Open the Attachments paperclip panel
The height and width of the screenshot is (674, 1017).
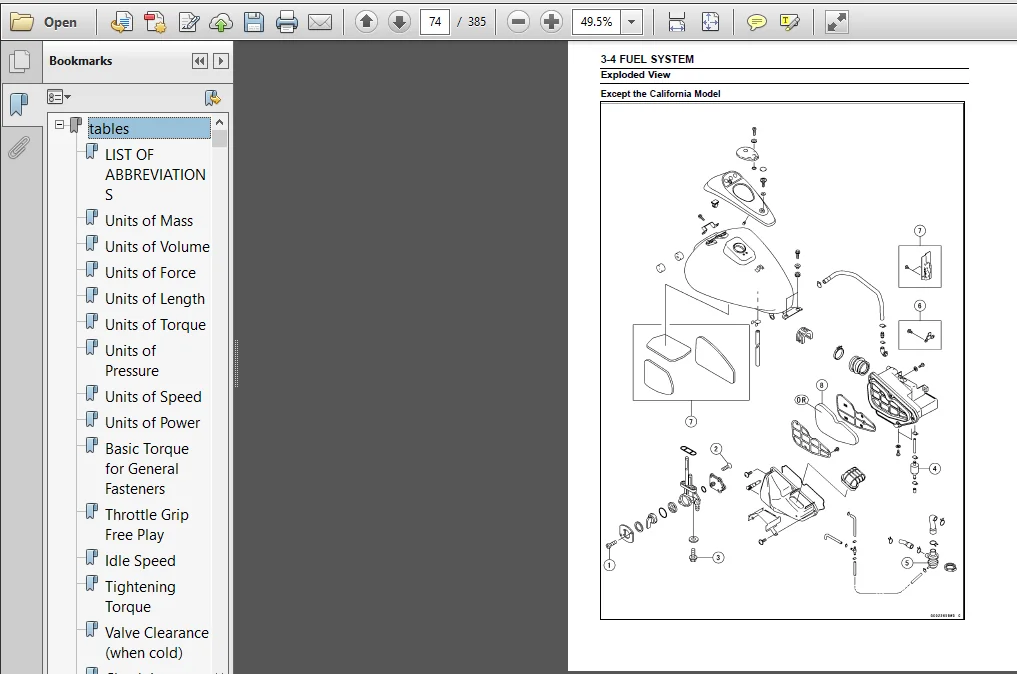[19, 148]
